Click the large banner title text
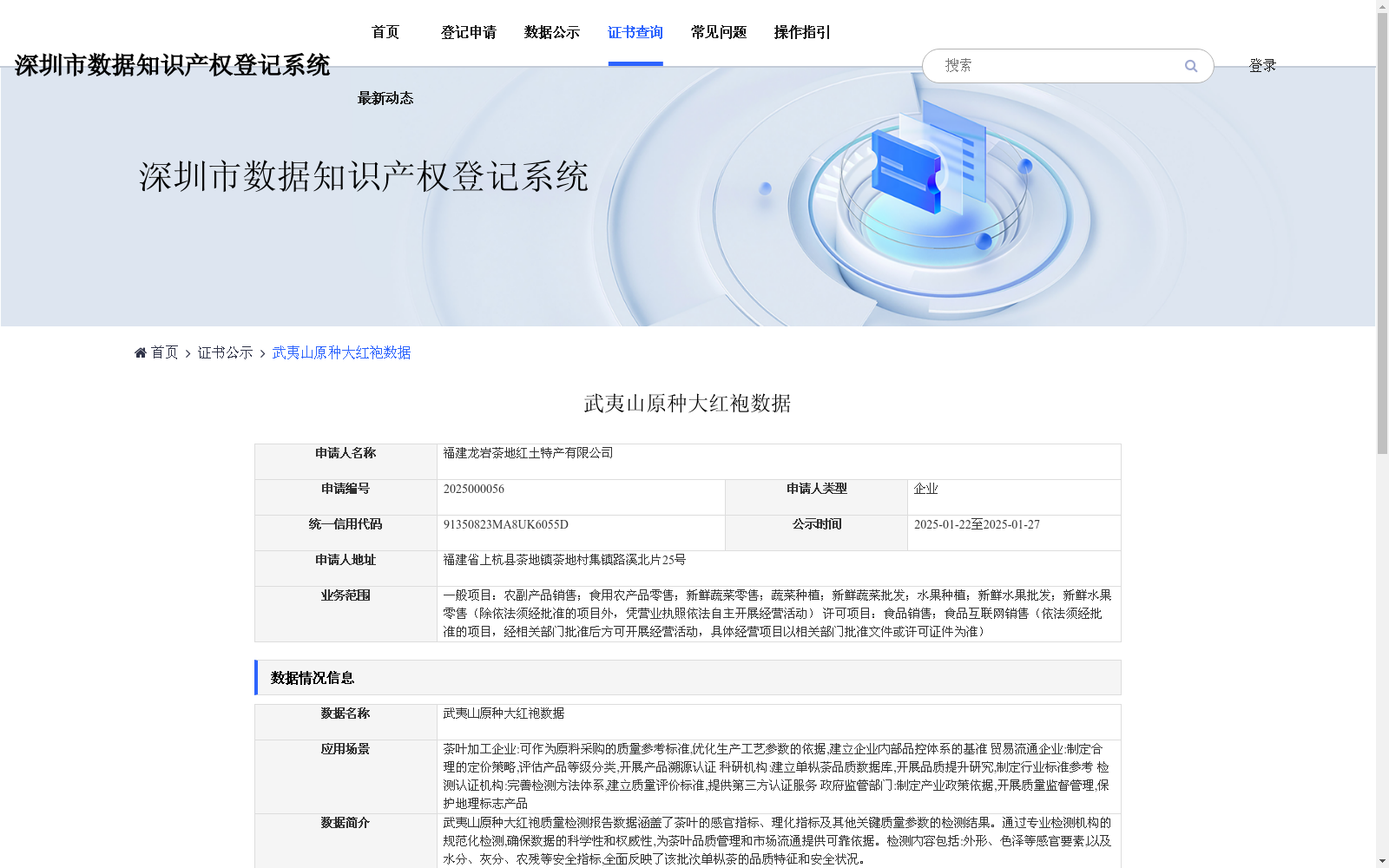Viewport: 1389px width, 868px height. coord(364,177)
